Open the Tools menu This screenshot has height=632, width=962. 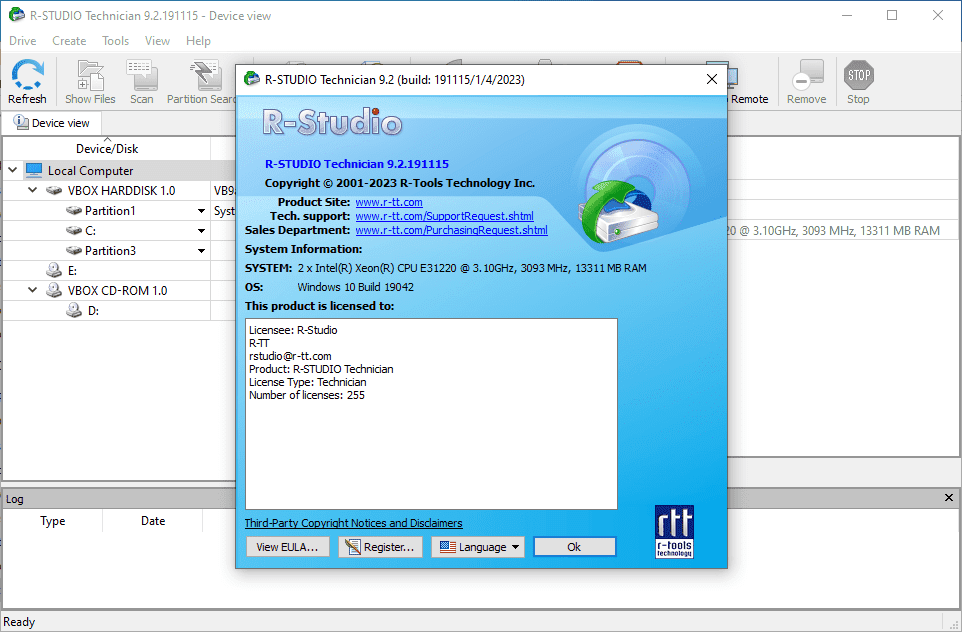coord(115,41)
